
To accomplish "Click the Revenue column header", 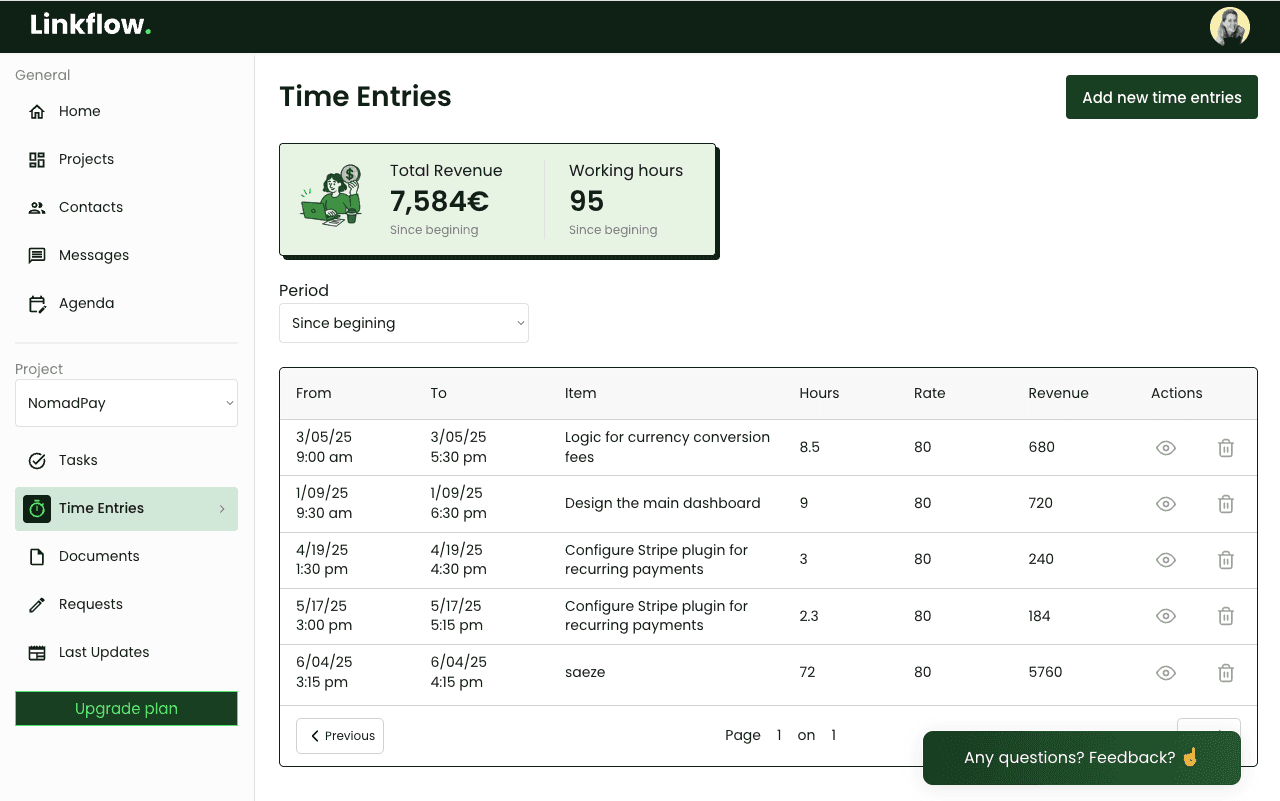I will (1058, 393).
